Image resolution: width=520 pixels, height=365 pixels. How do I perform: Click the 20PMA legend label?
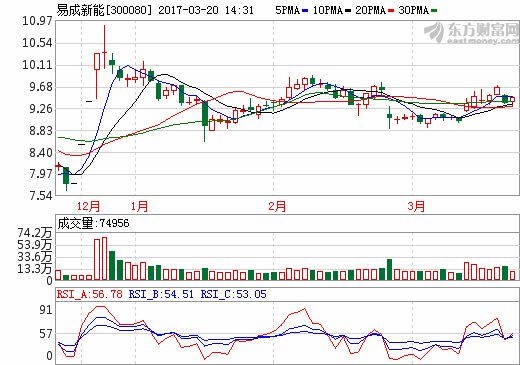370,10
